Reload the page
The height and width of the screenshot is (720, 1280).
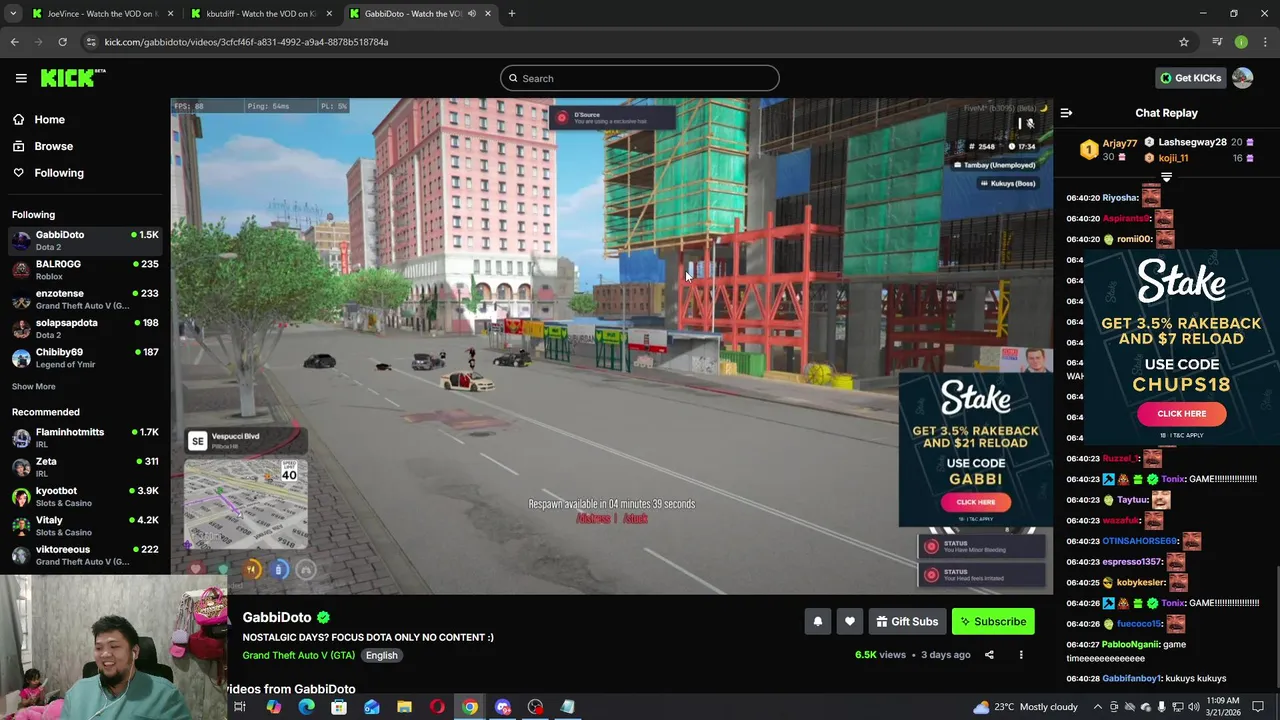point(62,42)
